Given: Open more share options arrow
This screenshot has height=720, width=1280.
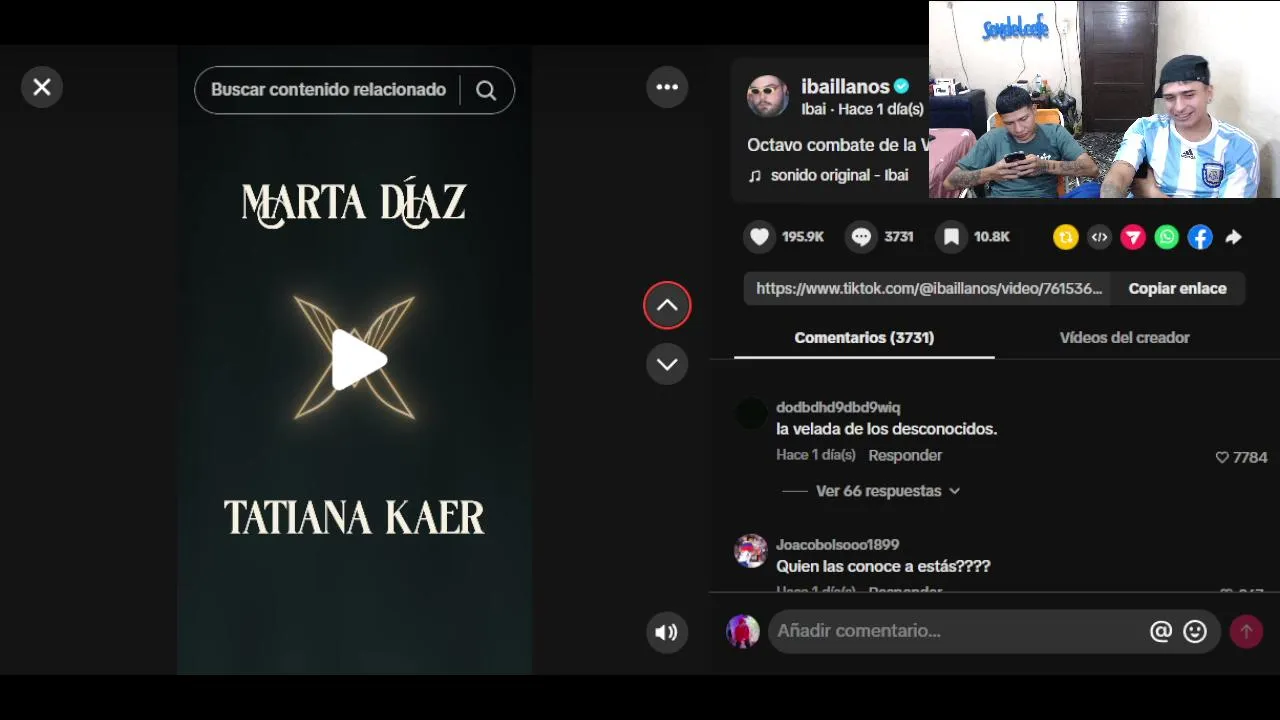Looking at the screenshot, I should (x=1234, y=237).
